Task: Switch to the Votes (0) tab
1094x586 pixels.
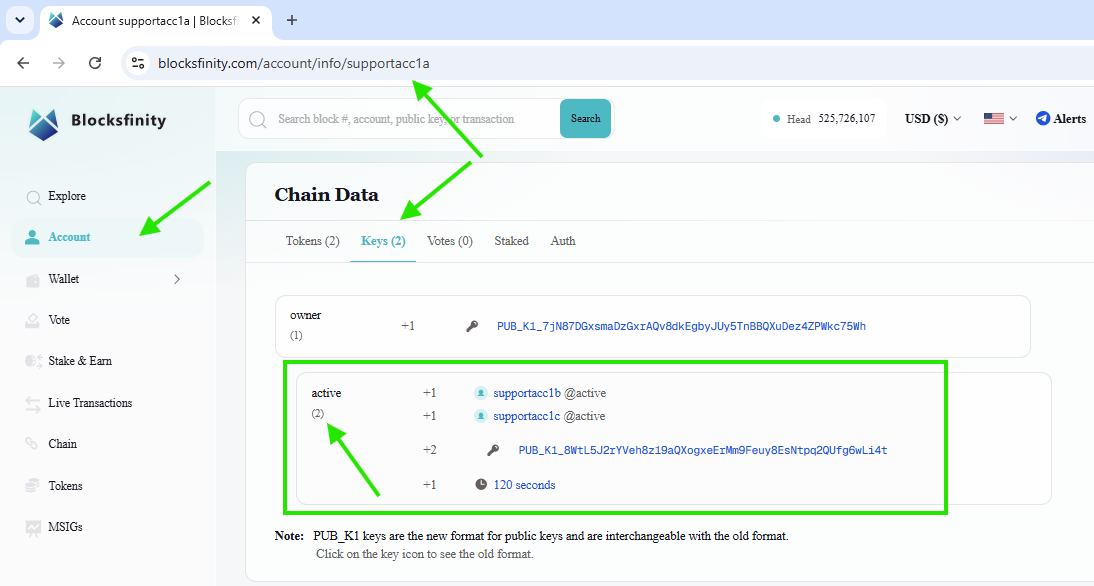Action: 449,241
